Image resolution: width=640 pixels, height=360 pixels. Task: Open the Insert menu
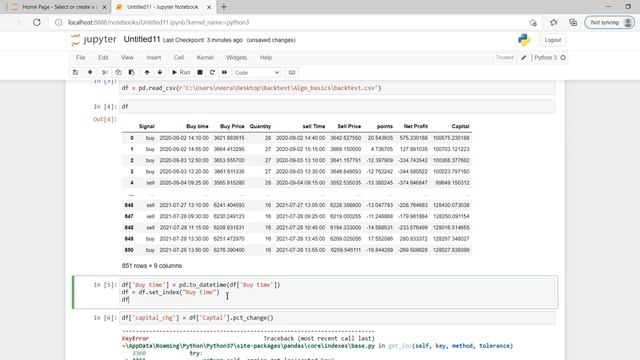[154, 58]
